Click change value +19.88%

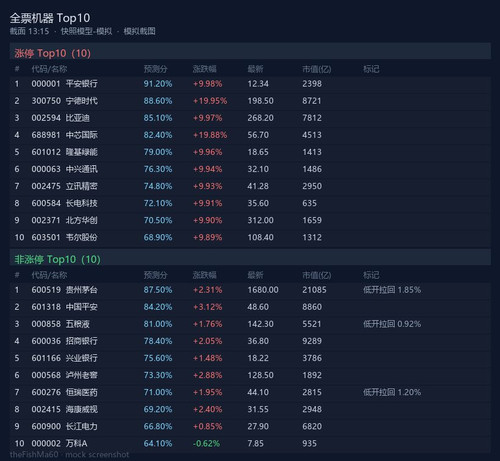(210, 135)
